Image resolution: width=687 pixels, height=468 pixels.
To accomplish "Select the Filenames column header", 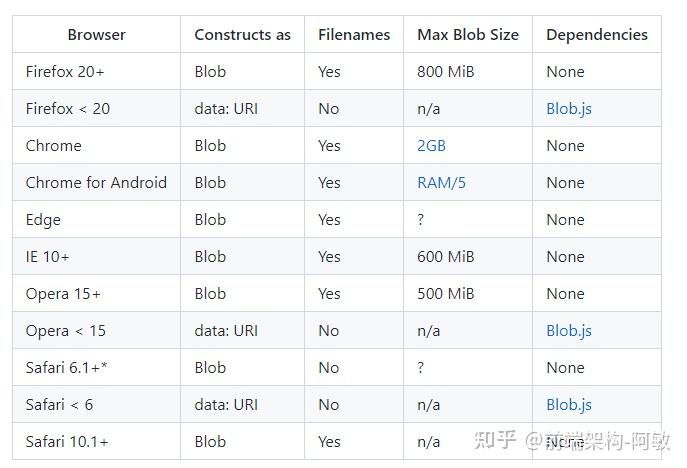I will point(354,35).
